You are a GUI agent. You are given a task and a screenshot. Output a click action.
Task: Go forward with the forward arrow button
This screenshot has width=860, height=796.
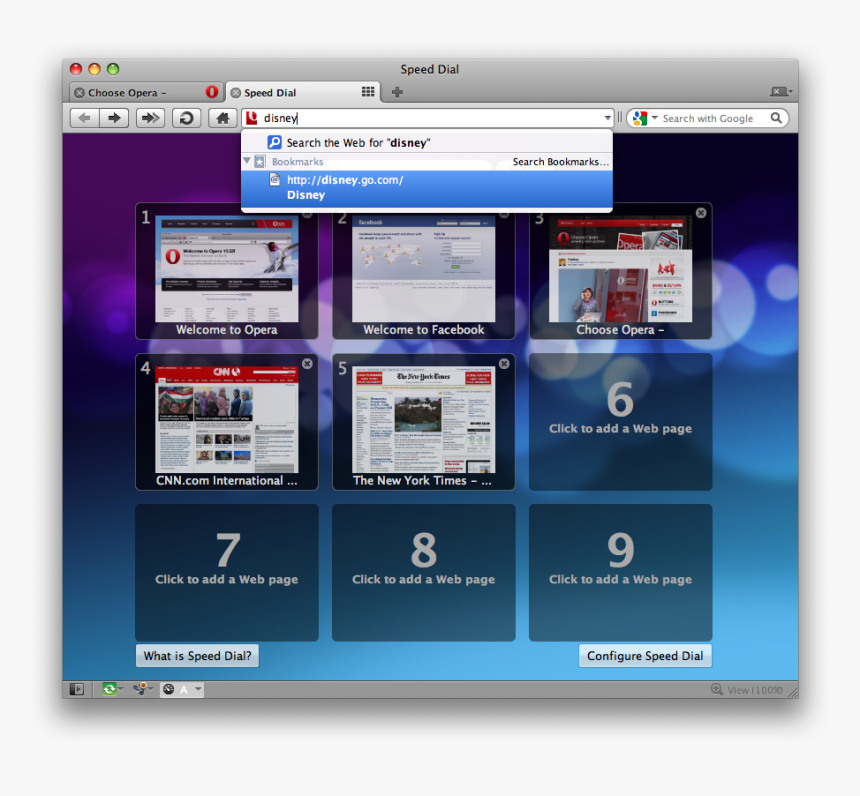pyautogui.click(x=114, y=118)
